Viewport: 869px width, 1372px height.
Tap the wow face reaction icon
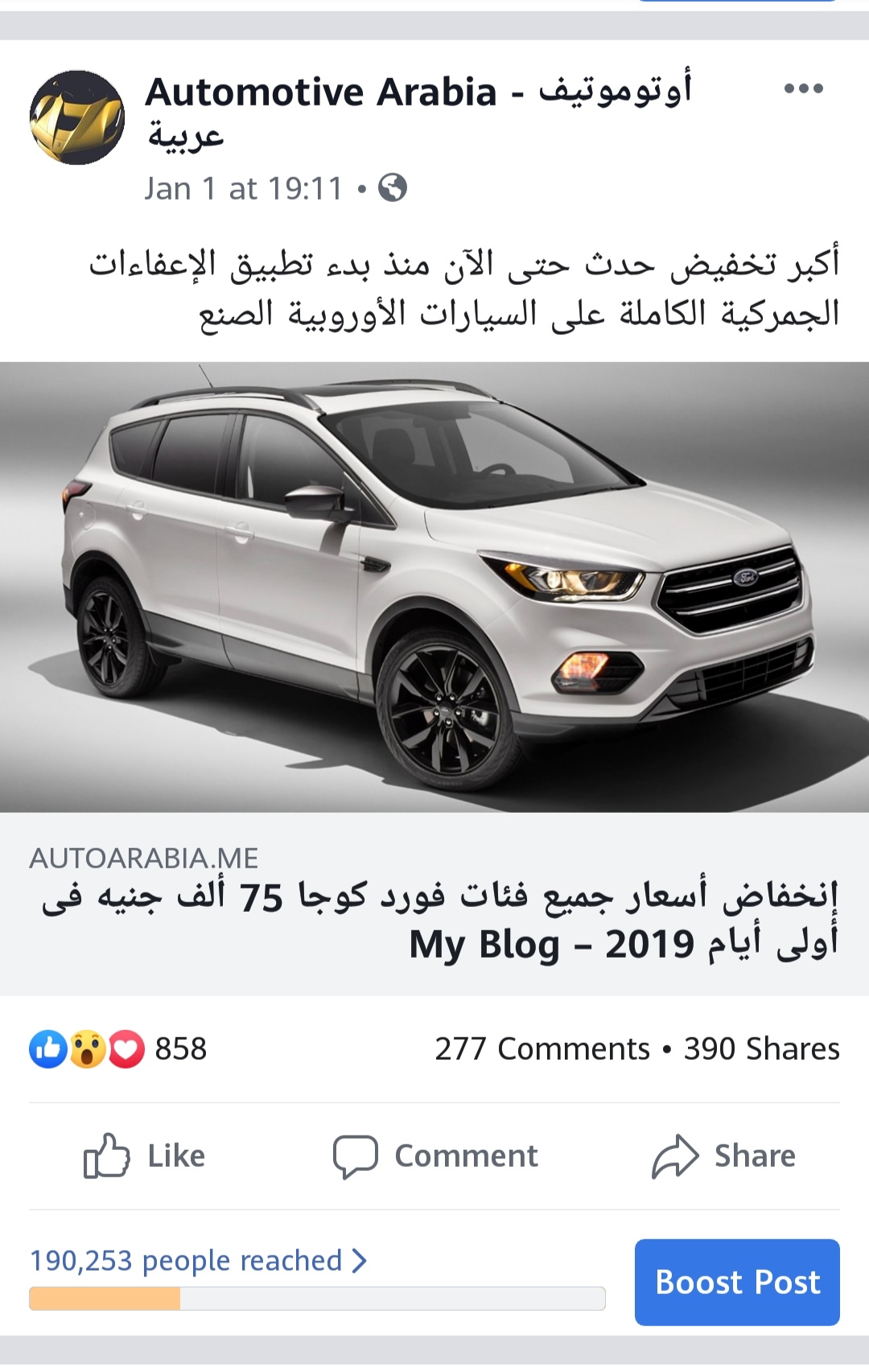click(88, 1049)
